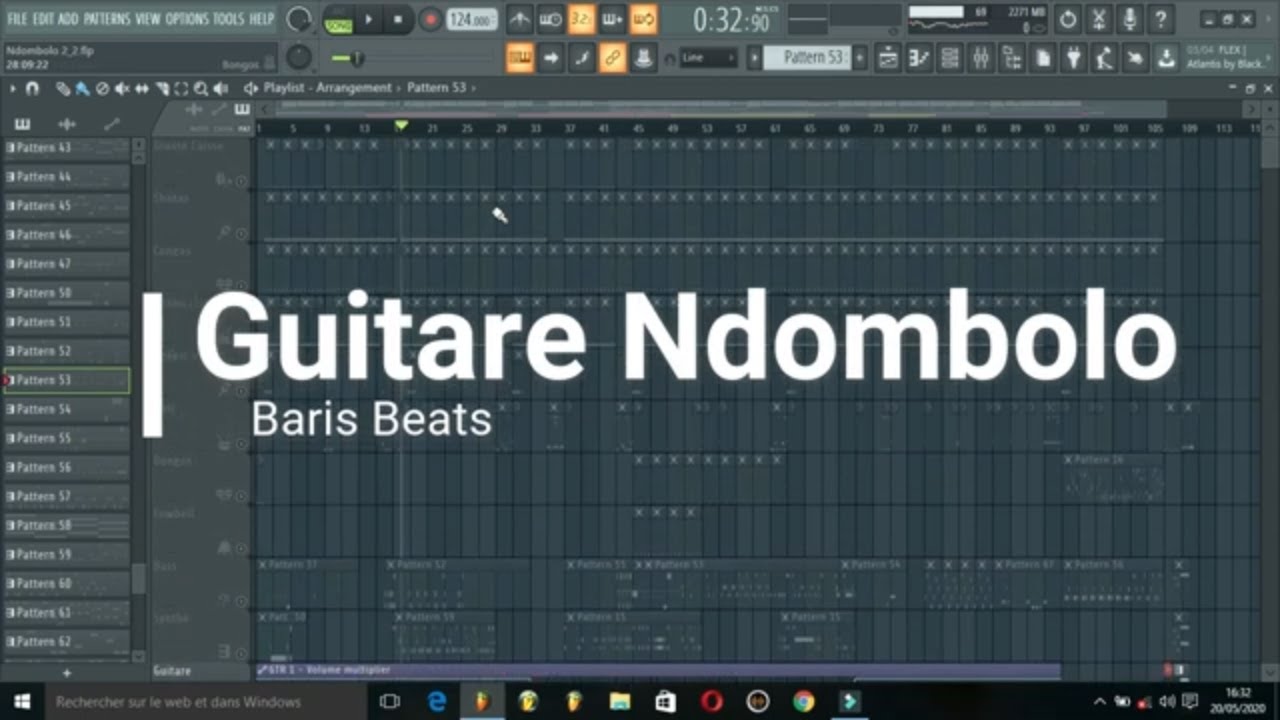Click the one-click audio recording microphone icon
Viewport: 1280px width, 720px height.
[1130, 19]
